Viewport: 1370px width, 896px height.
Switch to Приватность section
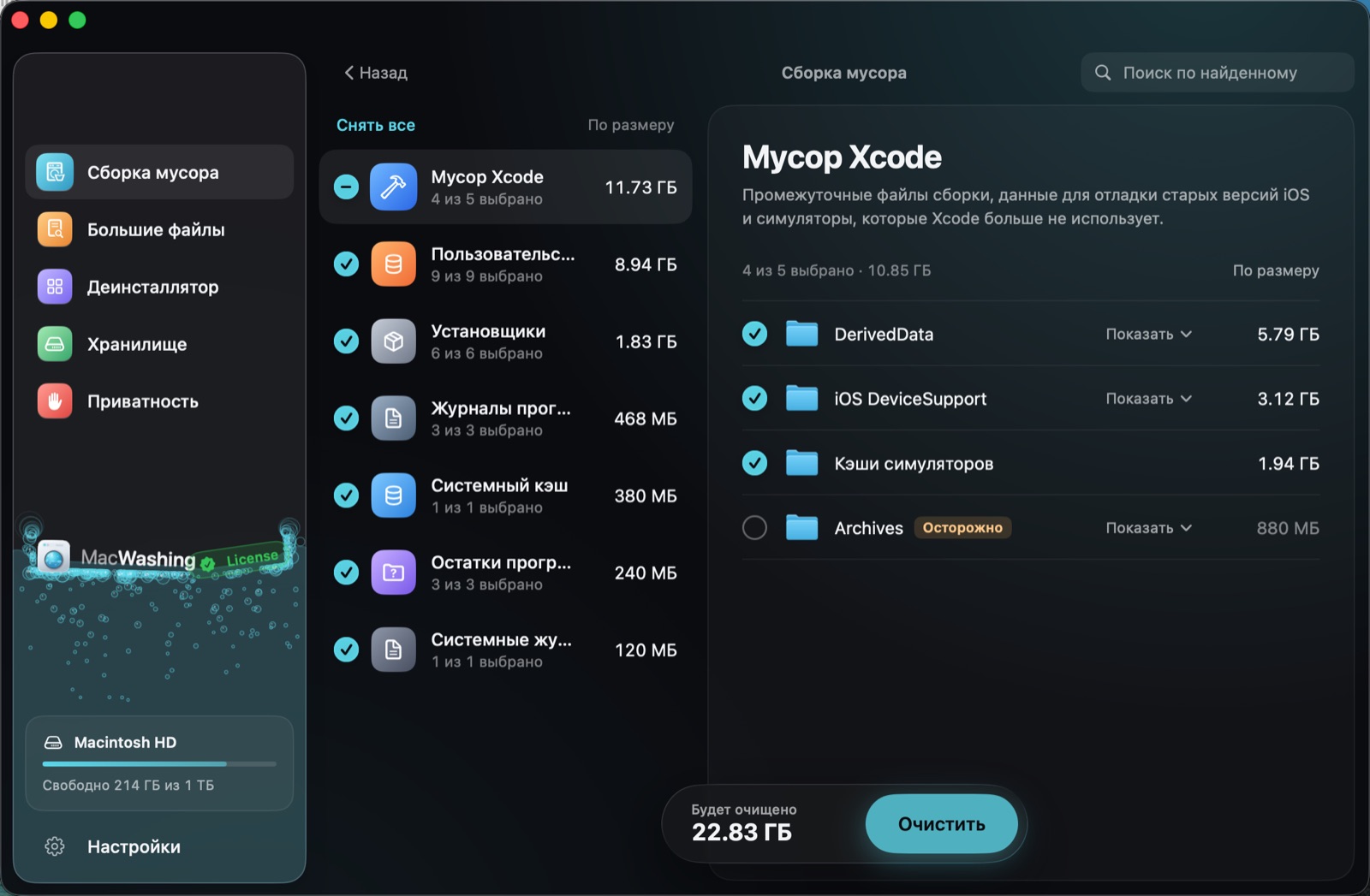(x=159, y=401)
